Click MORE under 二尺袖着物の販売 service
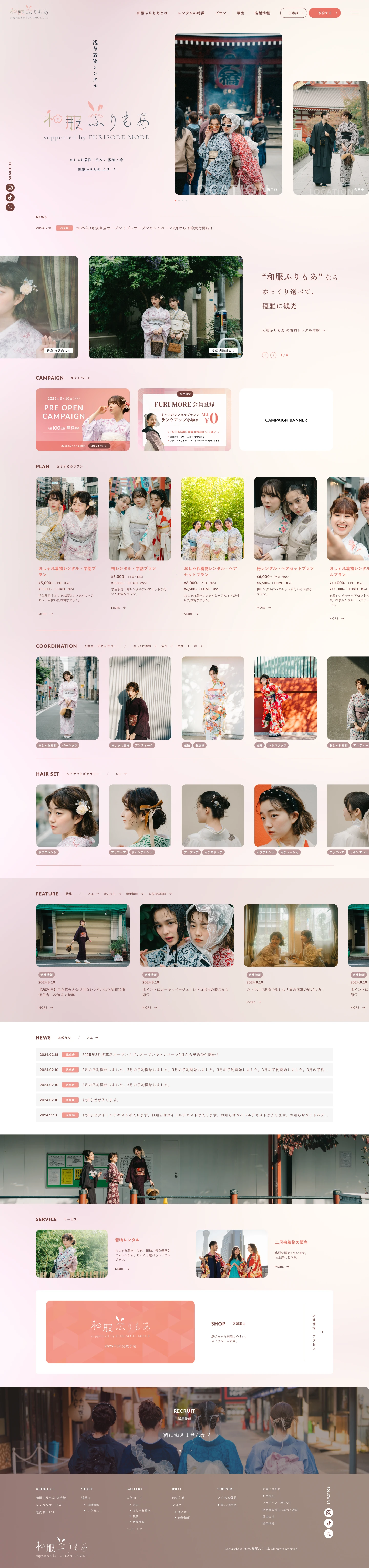This screenshot has height=1568, width=369. tap(282, 1266)
